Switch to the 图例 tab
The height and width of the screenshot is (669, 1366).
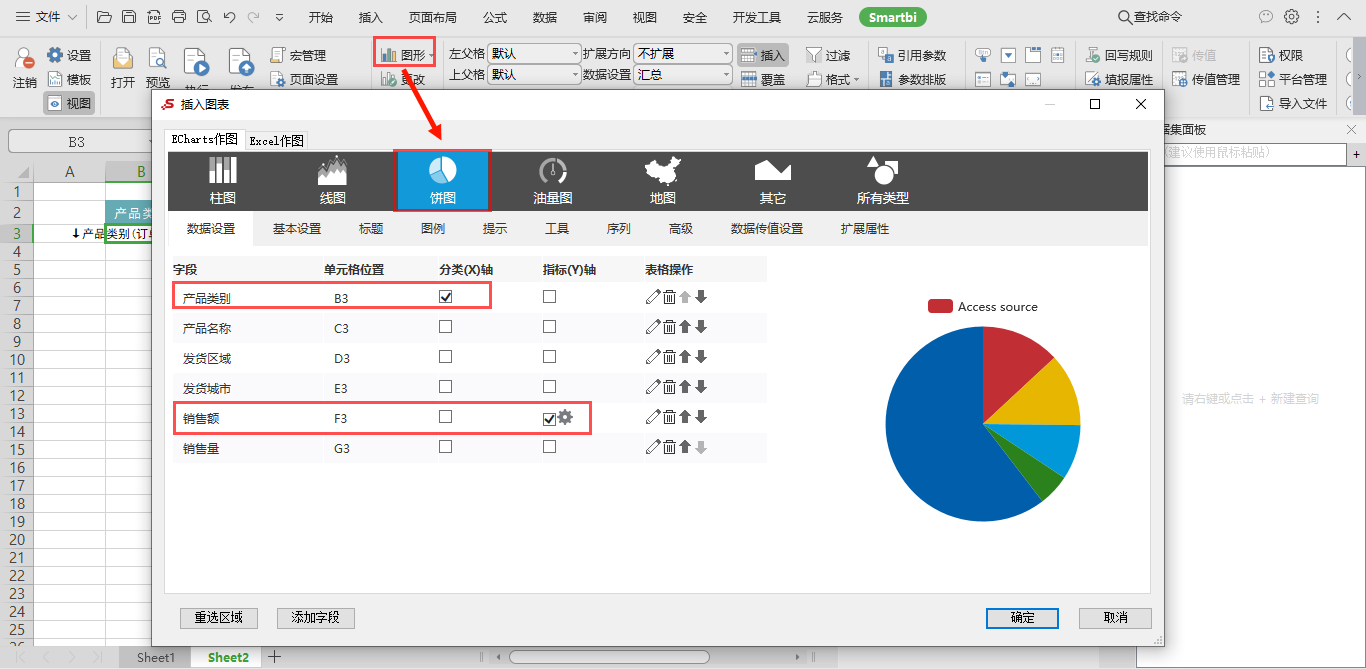(x=433, y=229)
